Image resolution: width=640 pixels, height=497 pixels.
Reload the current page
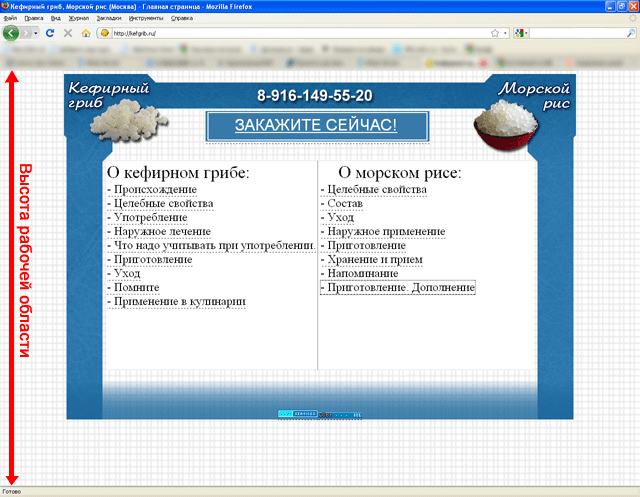[50, 33]
